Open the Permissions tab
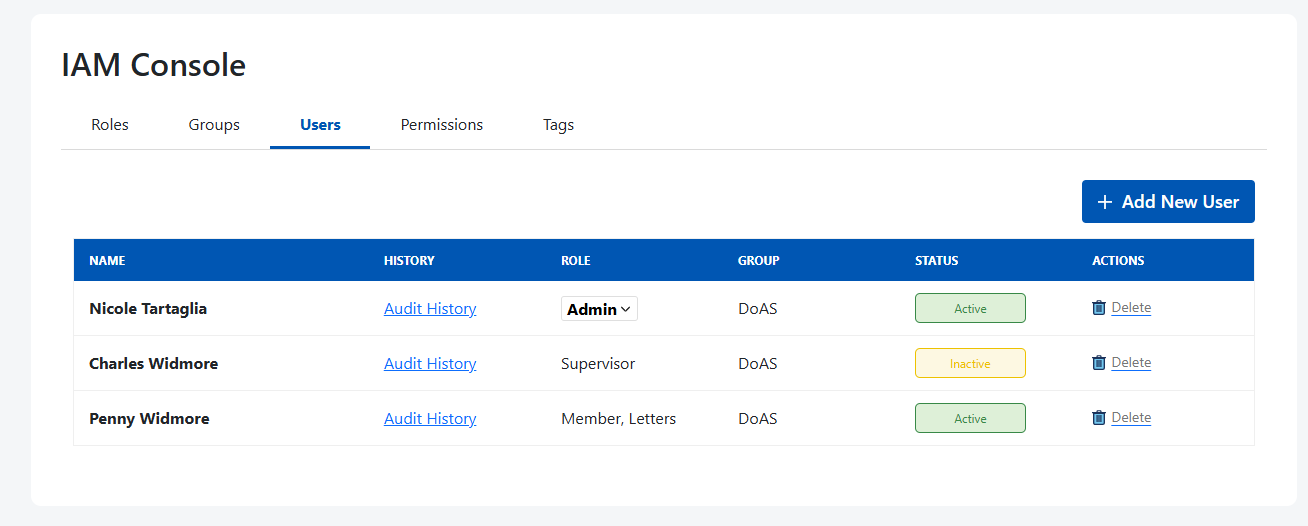Image resolution: width=1308 pixels, height=526 pixels. (x=442, y=125)
